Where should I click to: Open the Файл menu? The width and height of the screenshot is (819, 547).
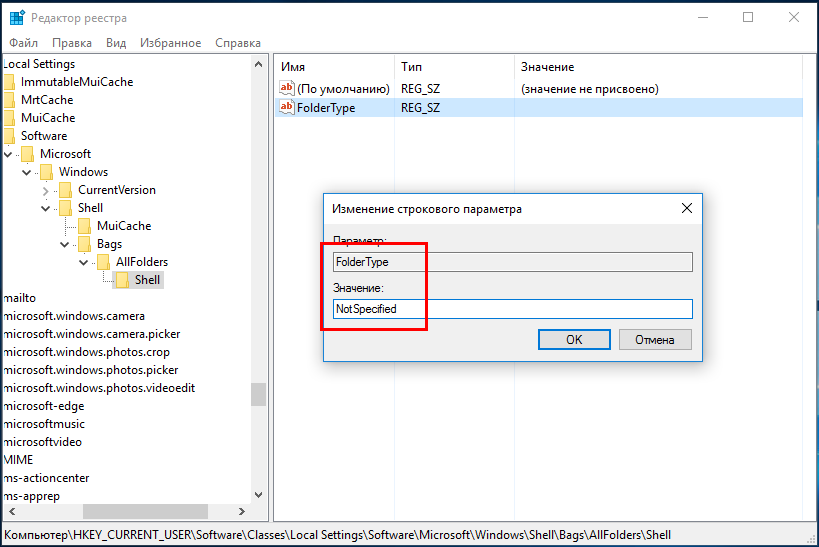(24, 43)
